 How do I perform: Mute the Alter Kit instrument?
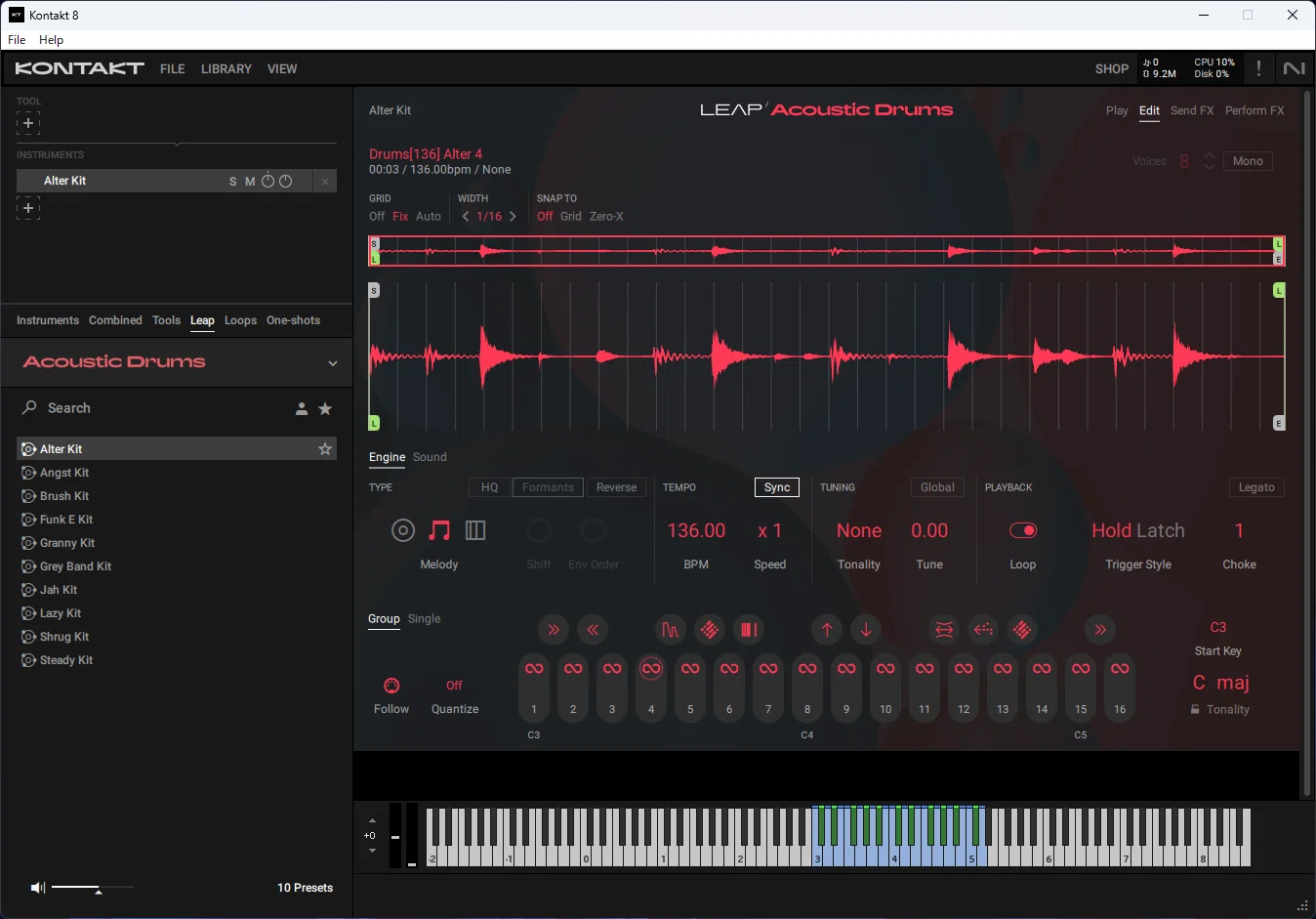pos(250,182)
